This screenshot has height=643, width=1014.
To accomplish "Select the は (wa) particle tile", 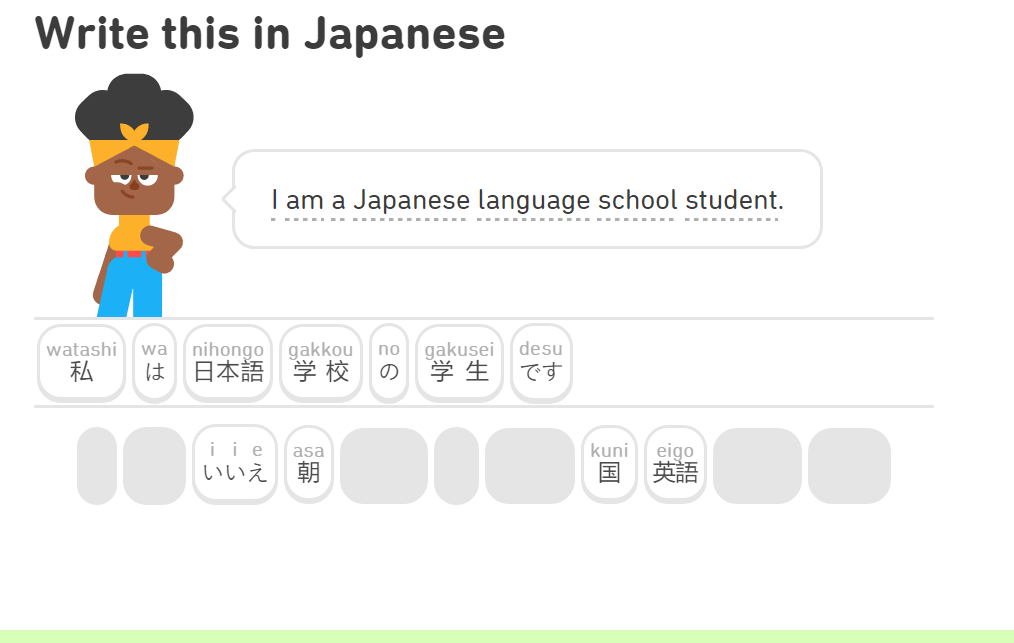I will point(154,363).
